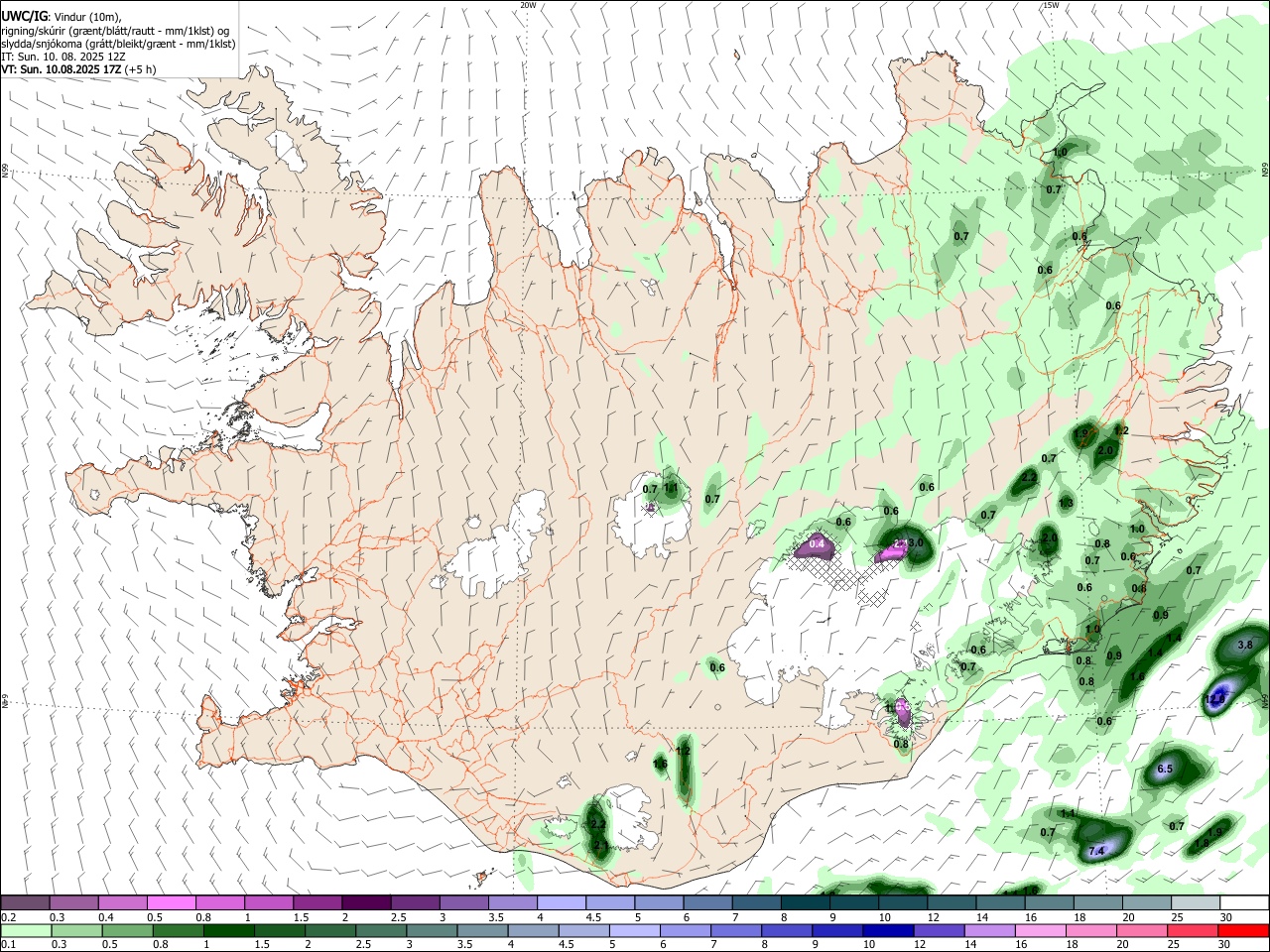Click the 'VT: Sun. 10.08.2025 17Z (+5 h)' line
The width and height of the screenshot is (1270, 952).
point(78,69)
